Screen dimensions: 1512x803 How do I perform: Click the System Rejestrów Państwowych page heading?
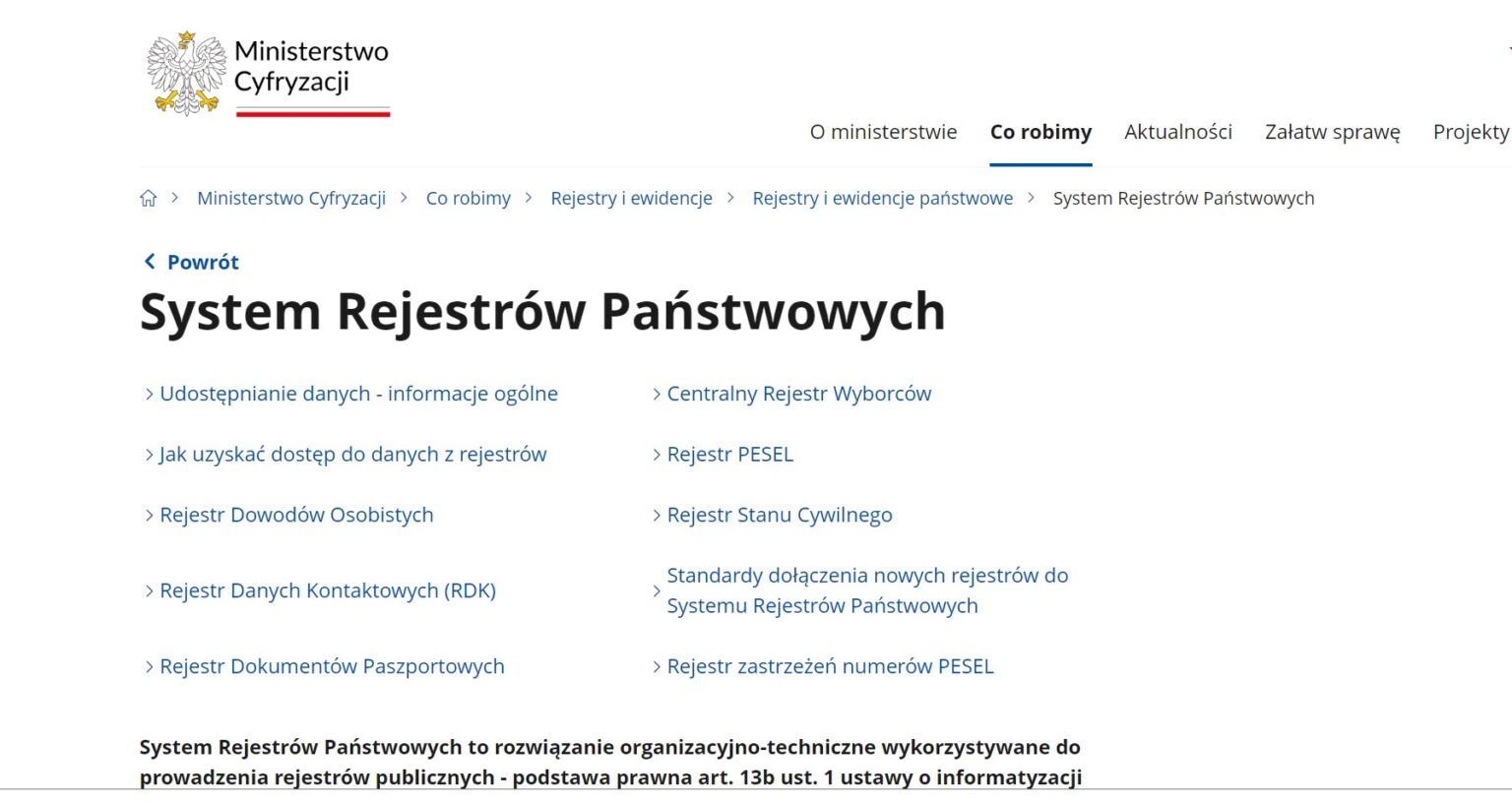pyautogui.click(x=542, y=312)
